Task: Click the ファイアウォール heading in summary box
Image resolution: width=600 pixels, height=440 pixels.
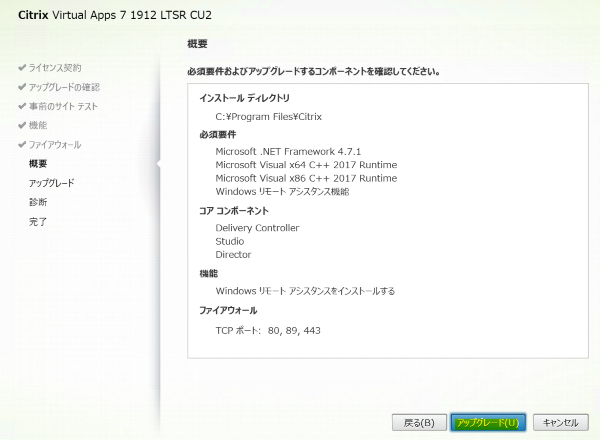Action: tap(228, 310)
